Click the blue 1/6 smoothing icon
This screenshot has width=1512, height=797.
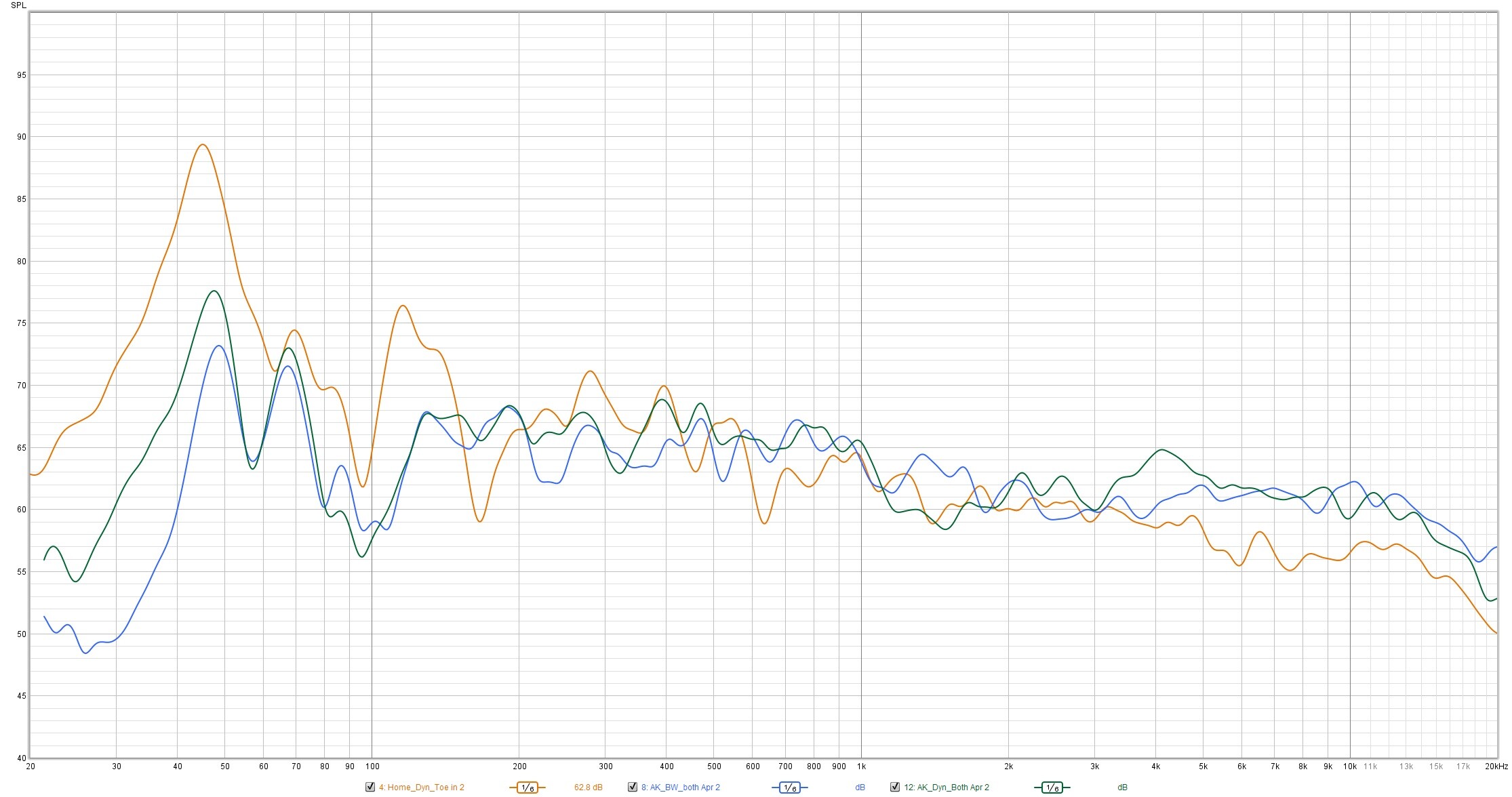tap(789, 788)
